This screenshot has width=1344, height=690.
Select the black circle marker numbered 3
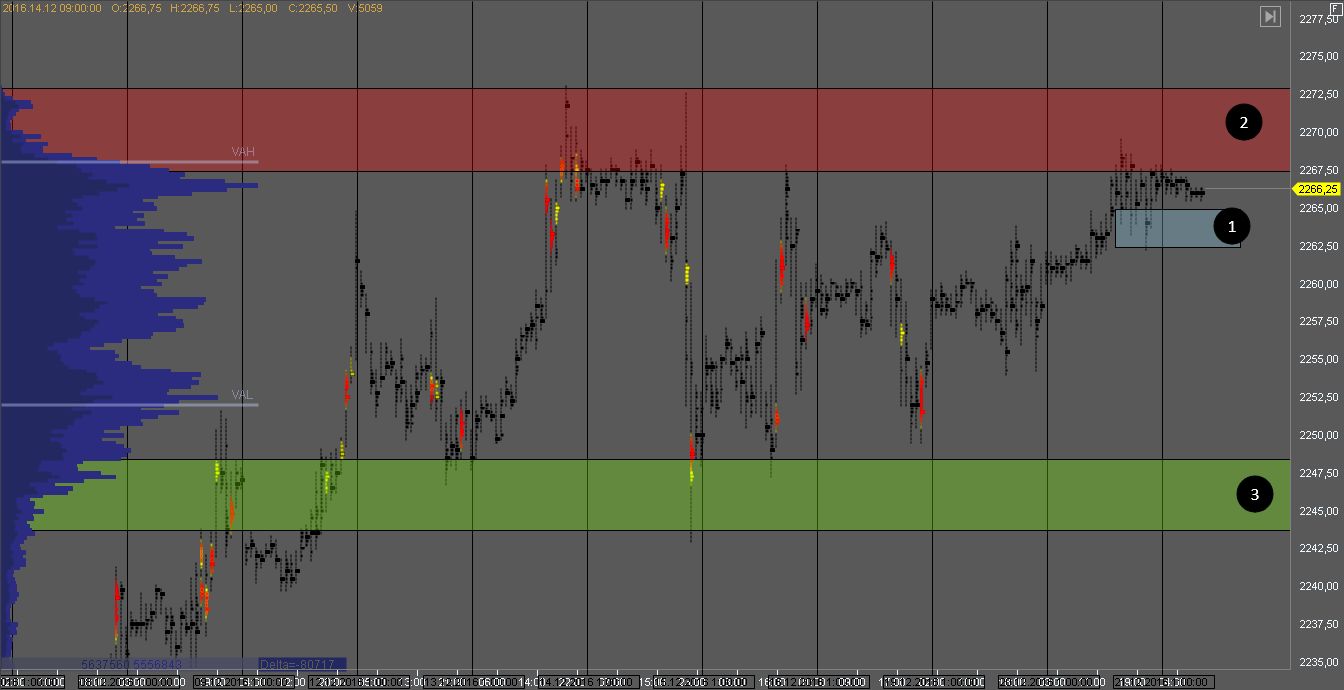point(1255,493)
